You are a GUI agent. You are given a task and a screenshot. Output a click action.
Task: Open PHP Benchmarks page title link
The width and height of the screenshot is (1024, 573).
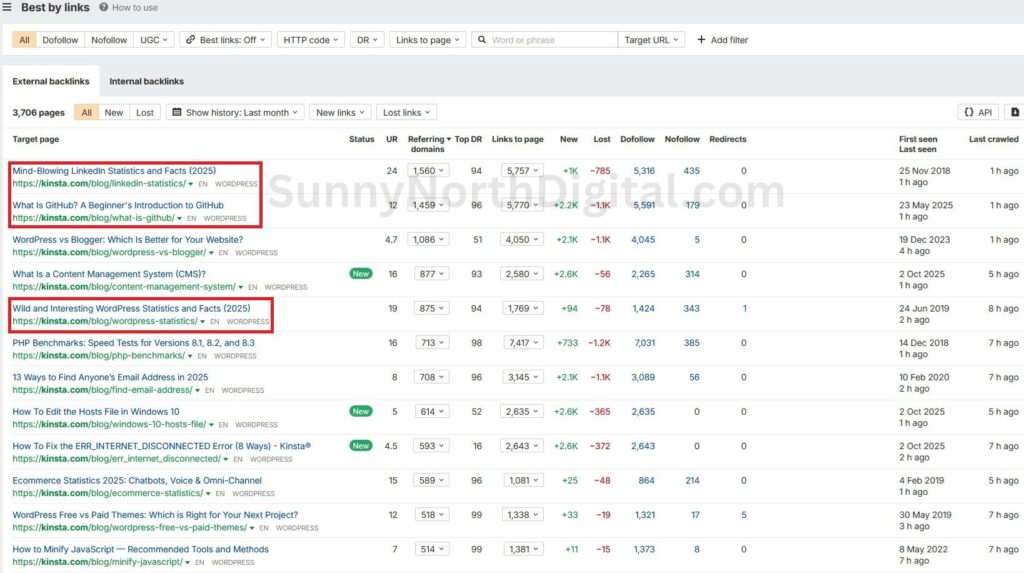click(x=134, y=343)
